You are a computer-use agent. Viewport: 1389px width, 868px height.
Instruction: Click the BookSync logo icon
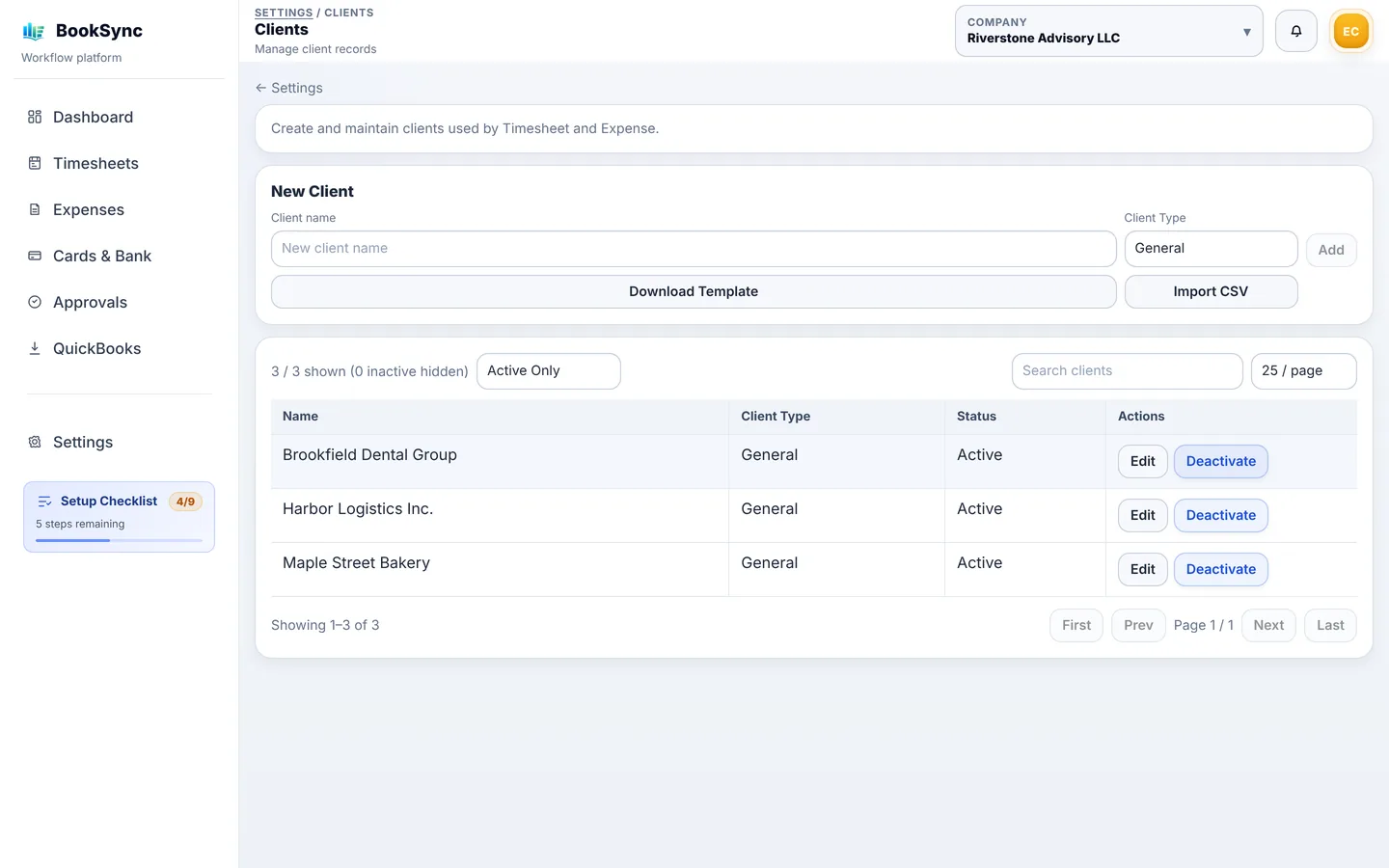(x=34, y=31)
